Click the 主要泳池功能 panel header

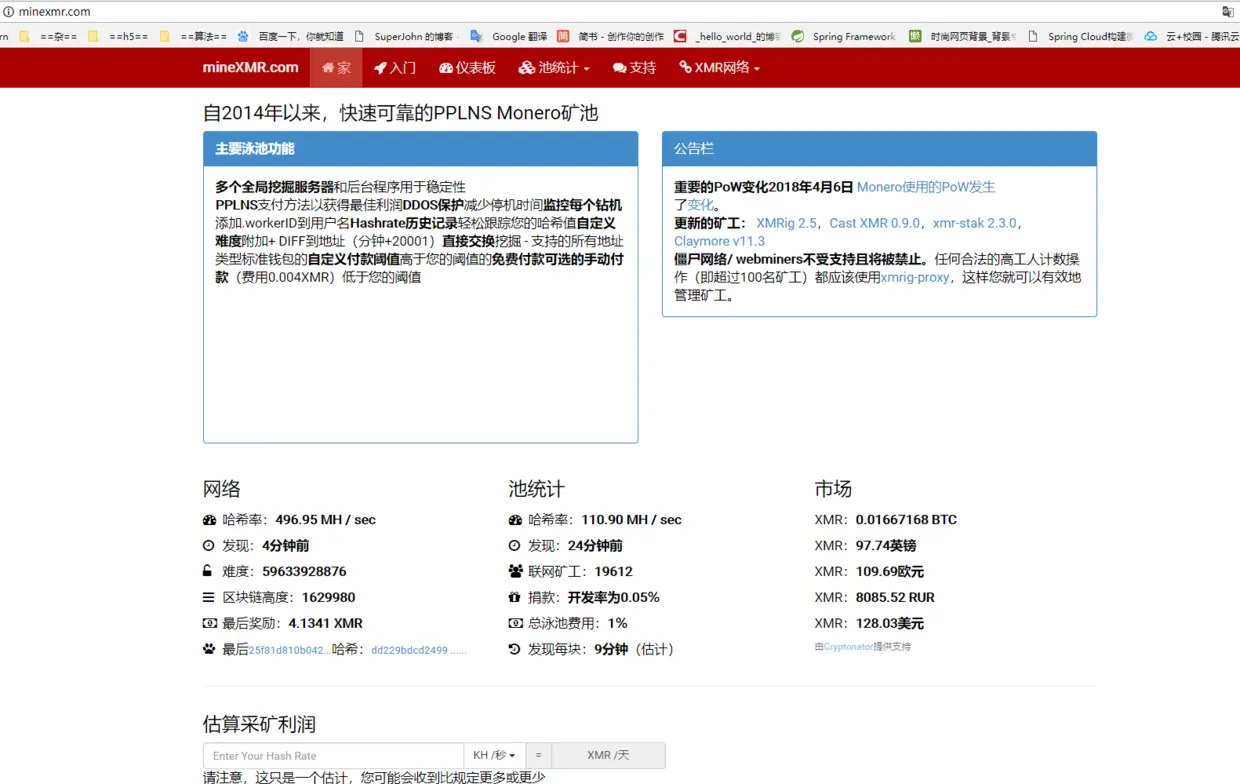(x=420, y=149)
